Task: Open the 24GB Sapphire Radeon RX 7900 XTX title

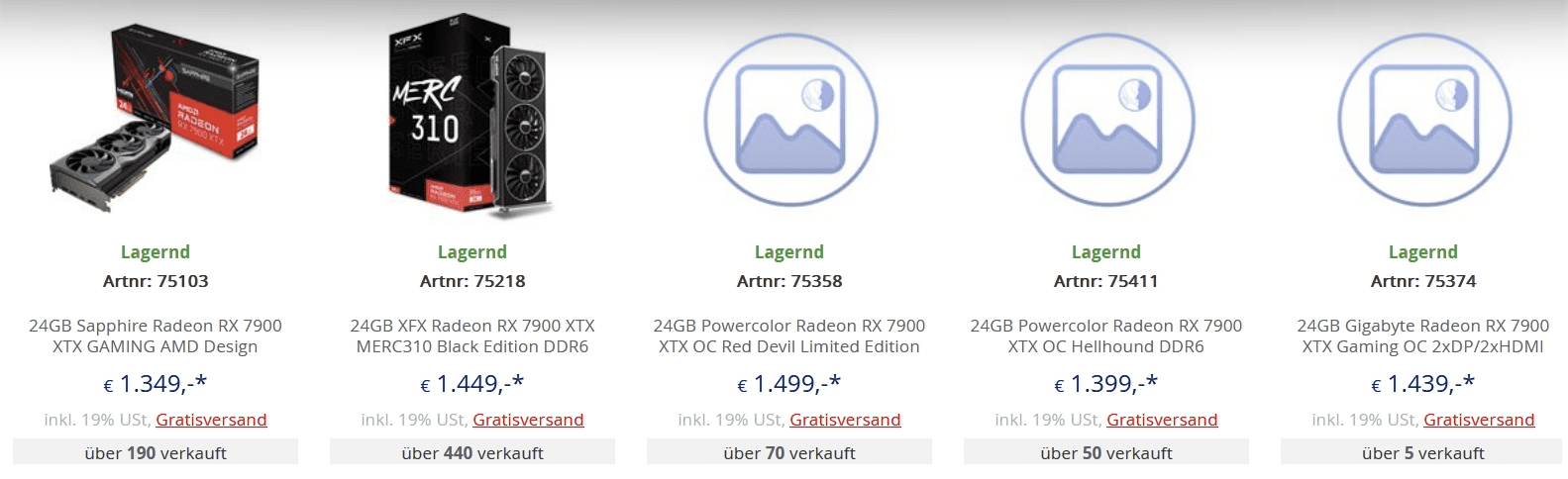Action: tap(156, 335)
